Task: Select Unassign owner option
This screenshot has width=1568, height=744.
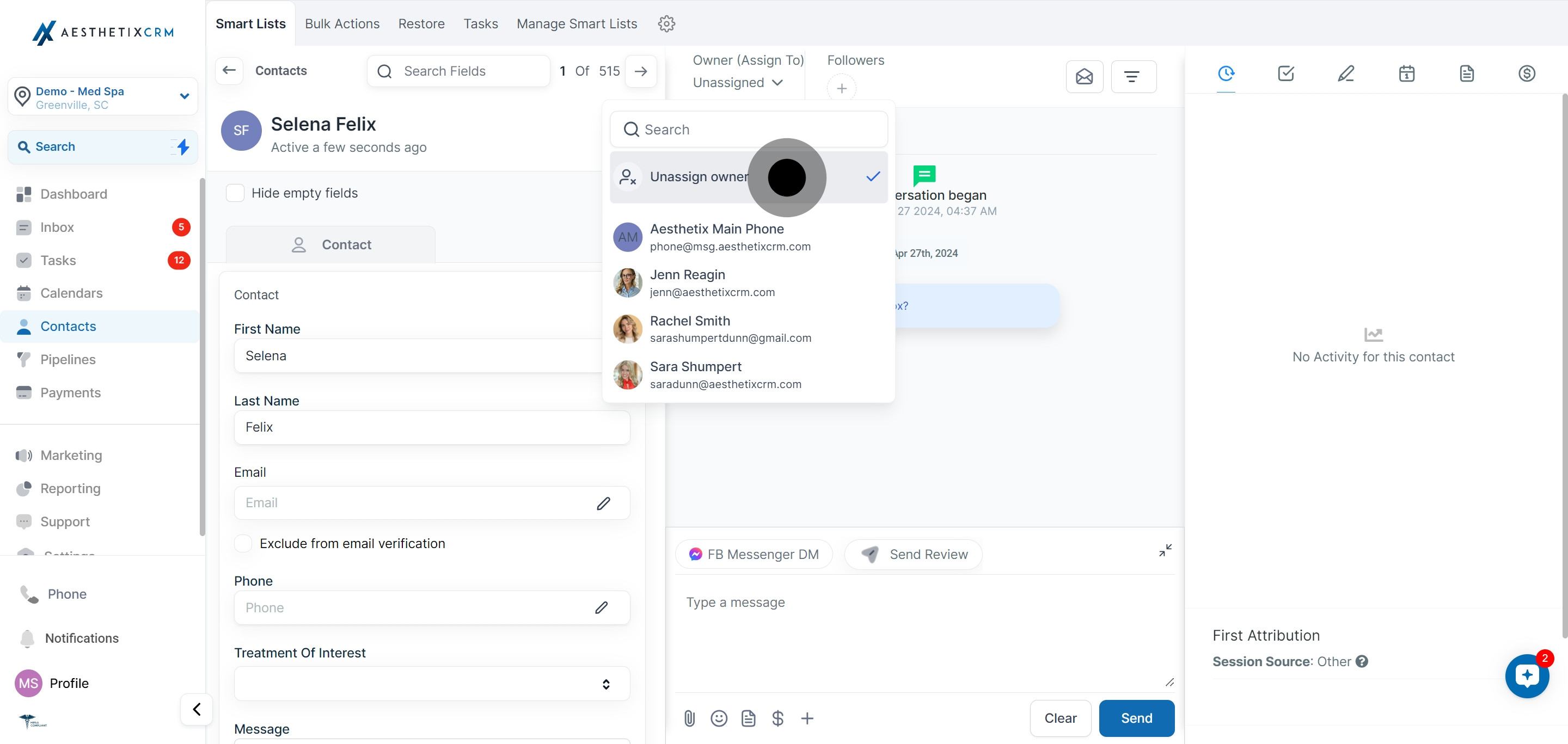Action: pyautogui.click(x=699, y=177)
